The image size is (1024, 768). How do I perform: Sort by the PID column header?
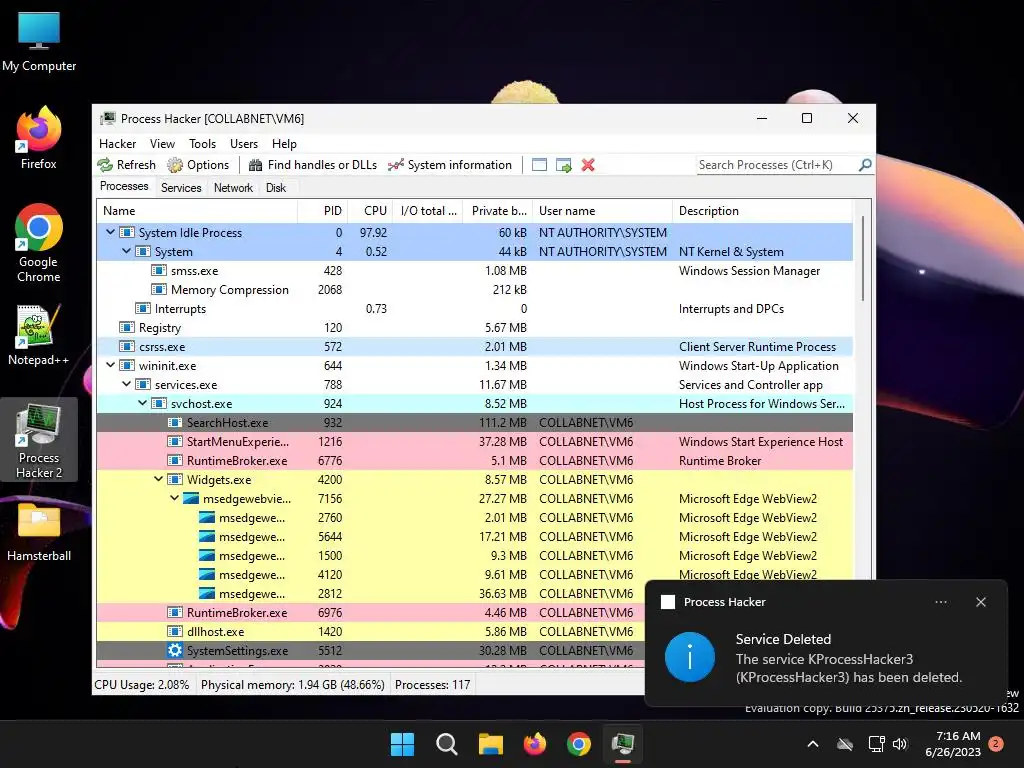[323, 211]
